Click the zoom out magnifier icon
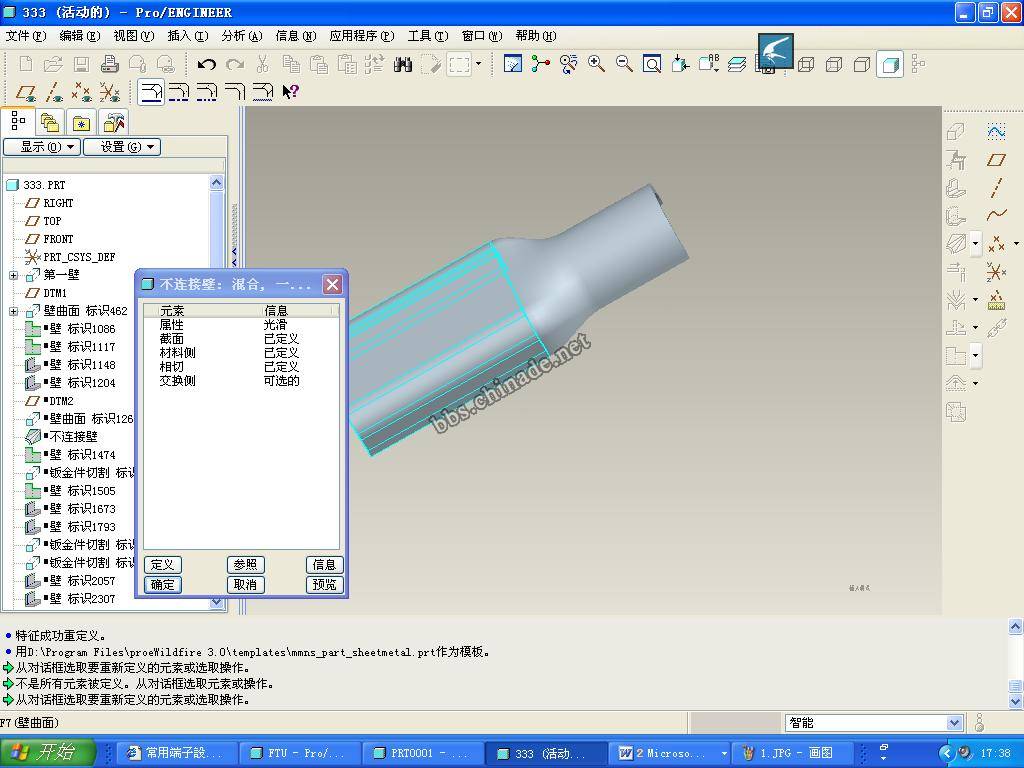Screen dimensions: 1024x768 tap(624, 64)
